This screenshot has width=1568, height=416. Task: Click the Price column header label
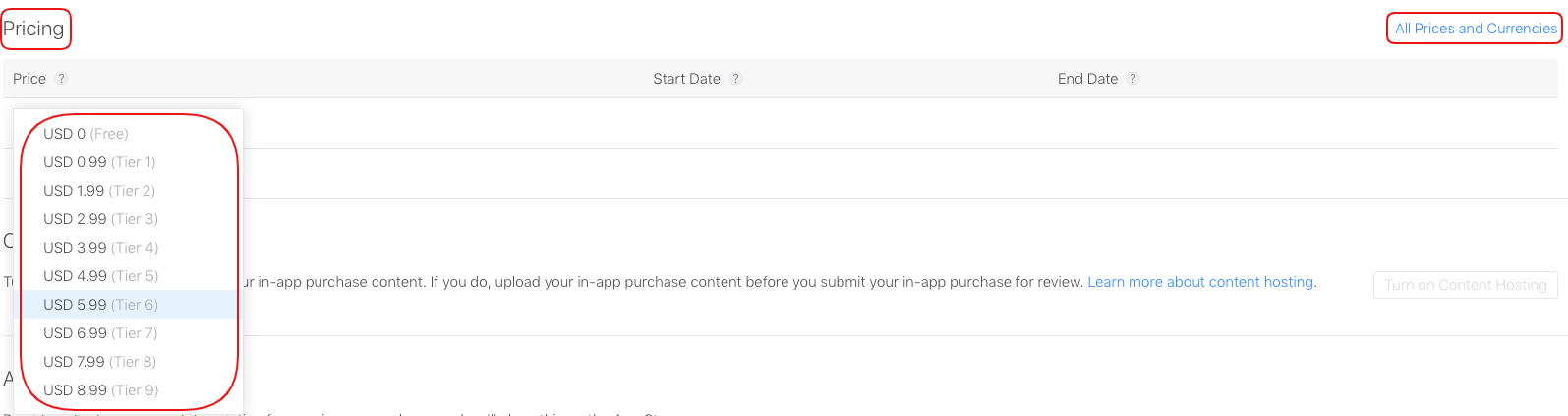point(29,79)
